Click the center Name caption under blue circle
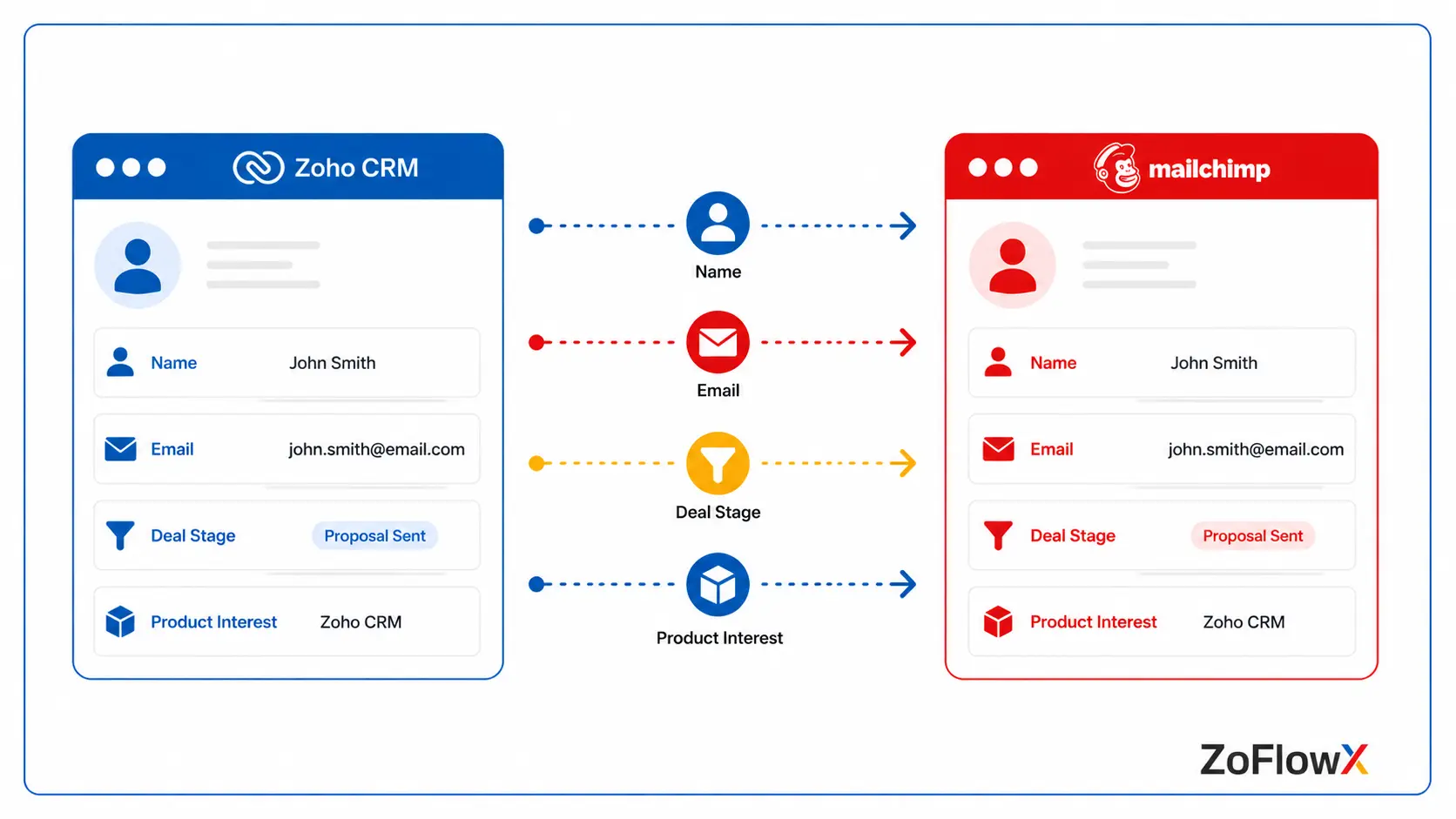Image resolution: width=1456 pixels, height=819 pixels. [718, 272]
